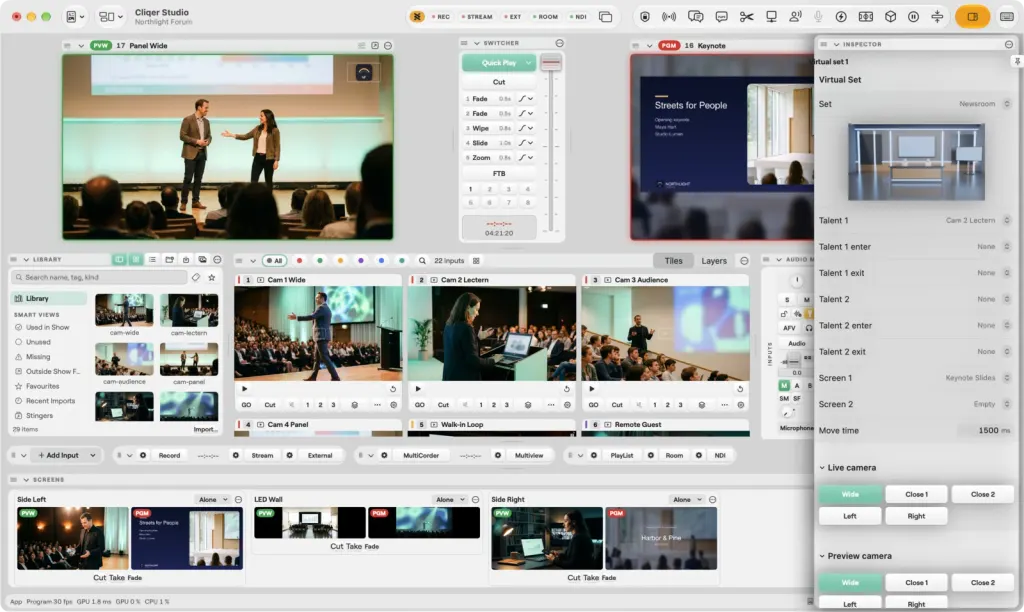Viewport: 1024px width, 612px height.
Task: Click the grid icon next to 22 inputs
Action: point(476,261)
